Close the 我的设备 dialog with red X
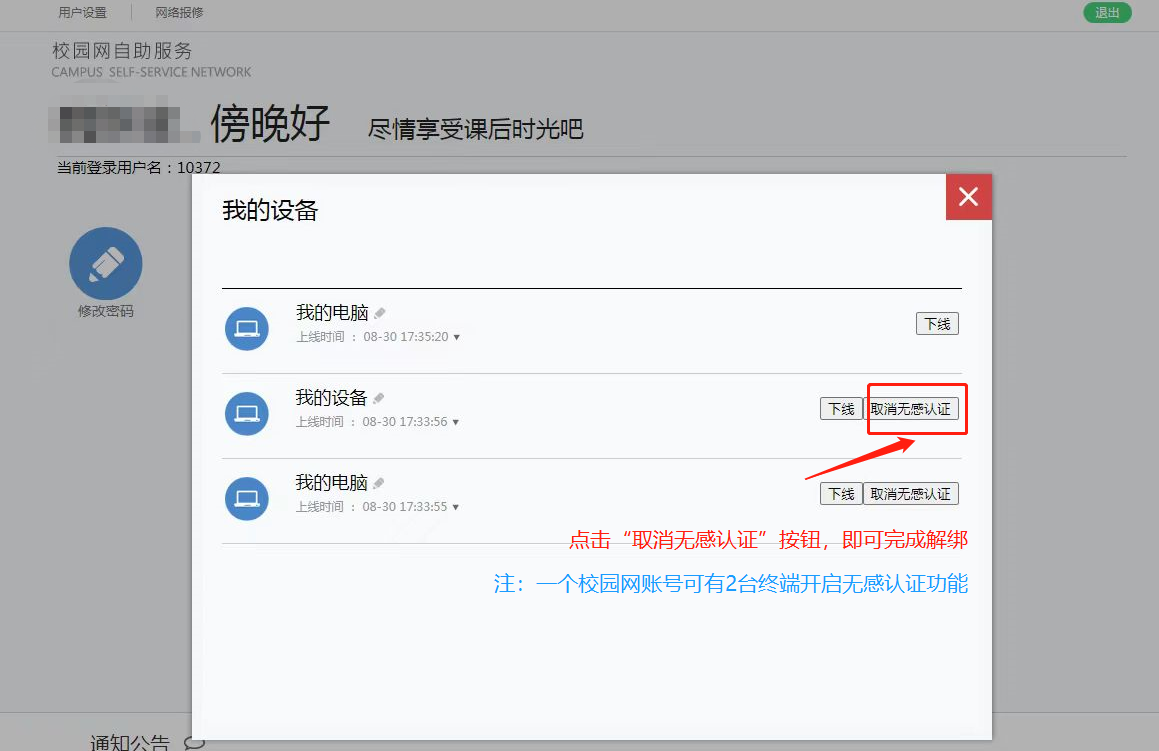This screenshot has height=751, width=1159. pos(968,197)
